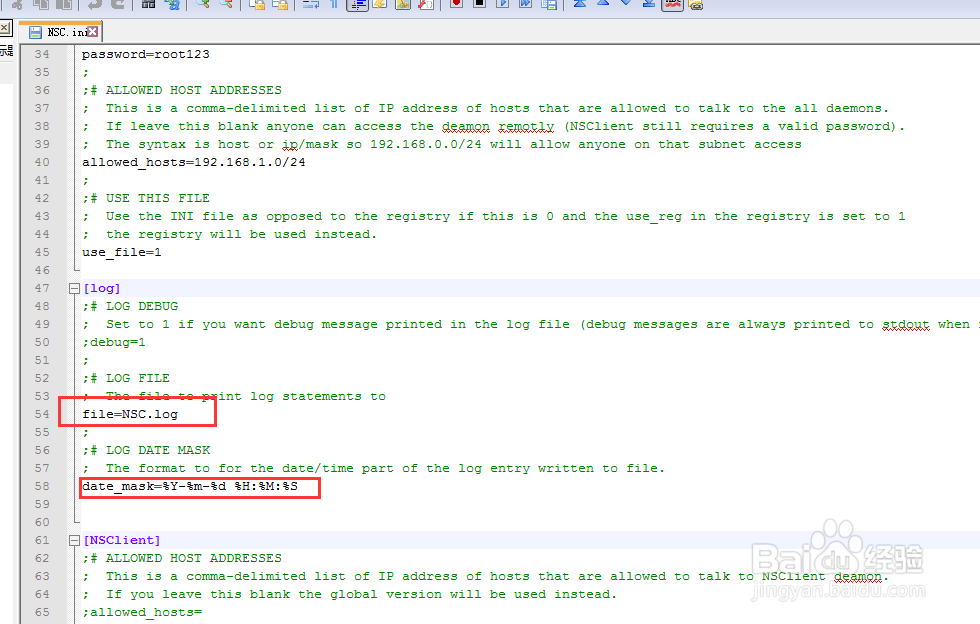Select the Zoom In magnifier icon
This screenshot has height=624, width=980.
(201, 6)
